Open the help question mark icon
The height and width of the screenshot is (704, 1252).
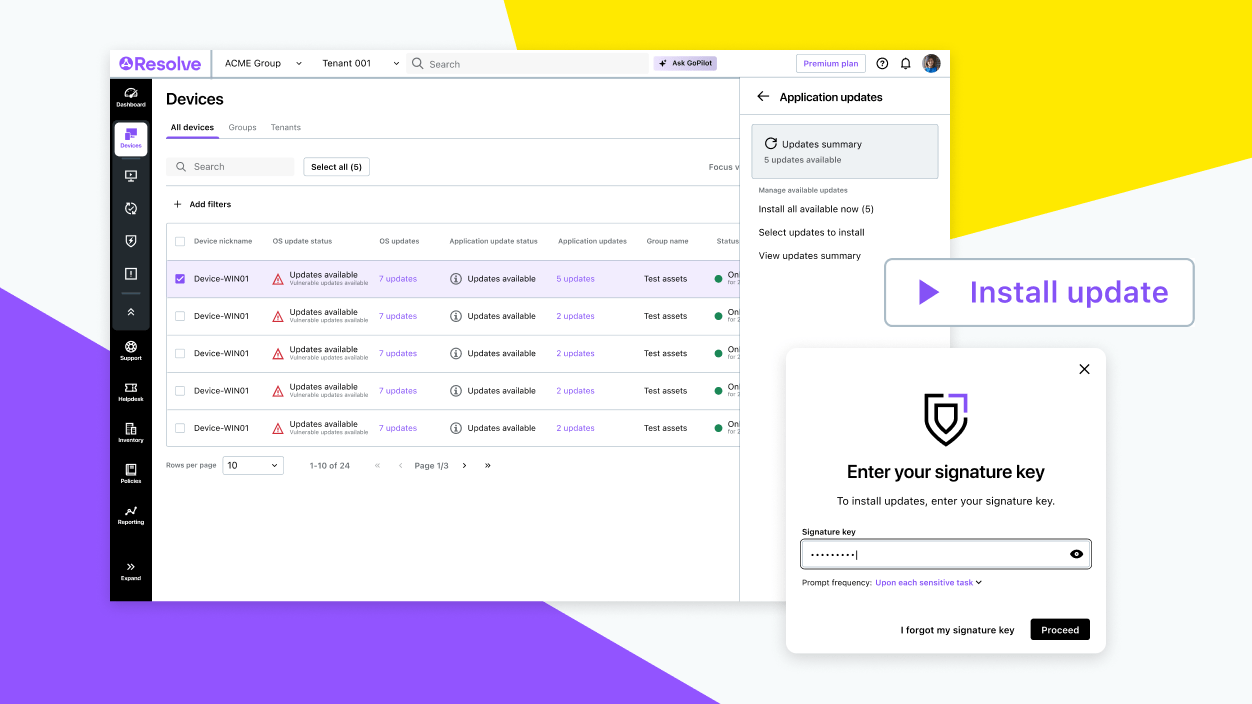(882, 63)
